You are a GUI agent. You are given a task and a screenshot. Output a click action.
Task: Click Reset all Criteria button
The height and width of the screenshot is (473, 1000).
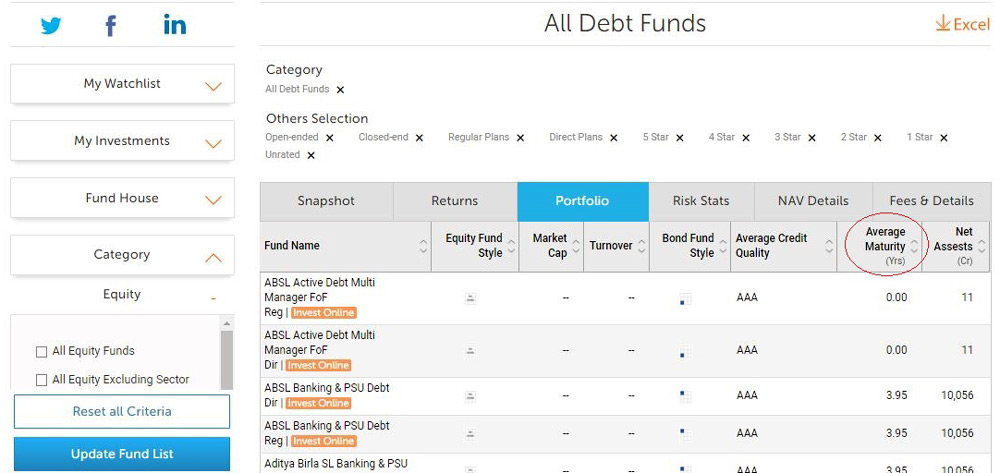click(x=122, y=411)
